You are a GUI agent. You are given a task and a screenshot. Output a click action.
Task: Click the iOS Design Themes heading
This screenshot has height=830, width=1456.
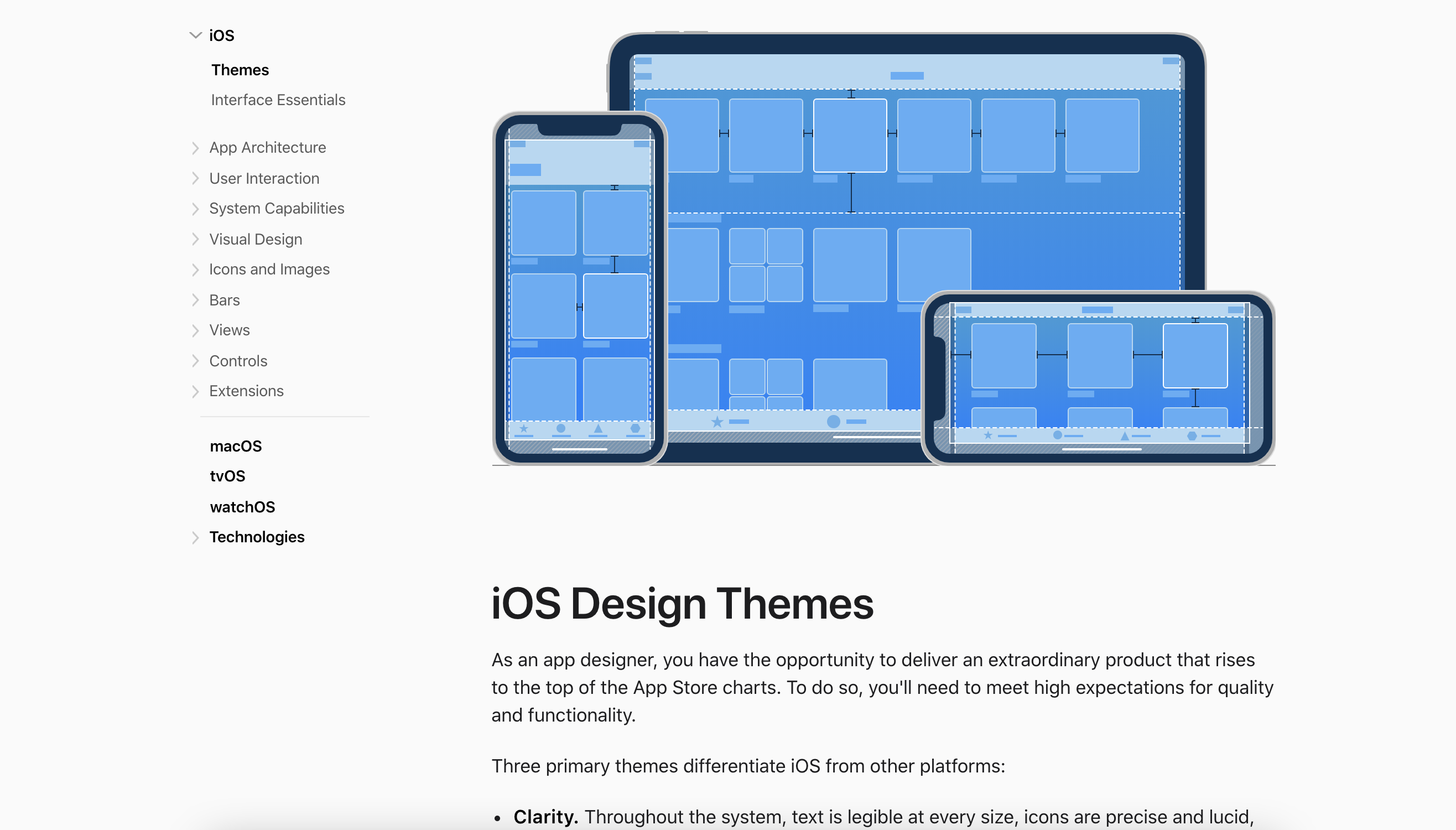tap(682, 604)
